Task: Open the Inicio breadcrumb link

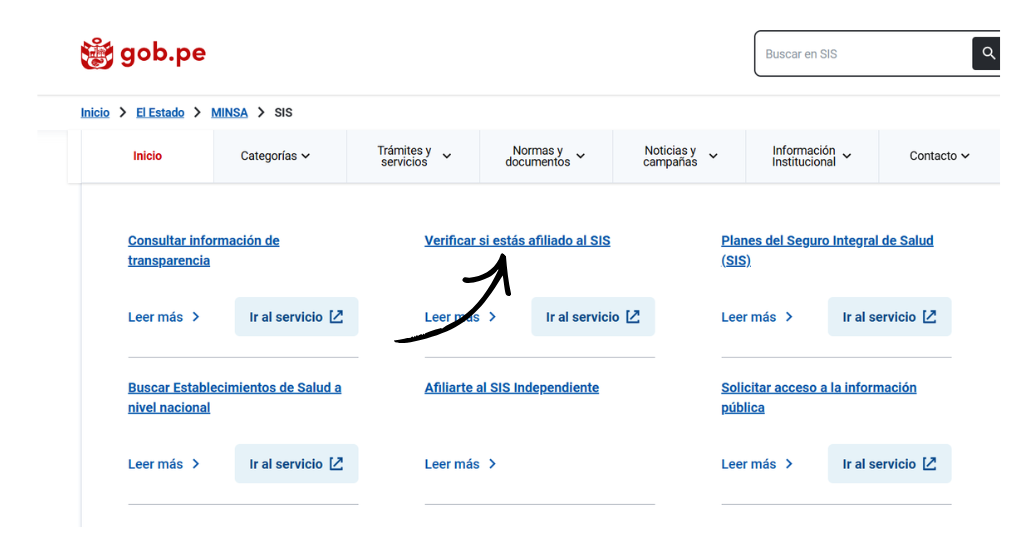Action: coord(95,112)
